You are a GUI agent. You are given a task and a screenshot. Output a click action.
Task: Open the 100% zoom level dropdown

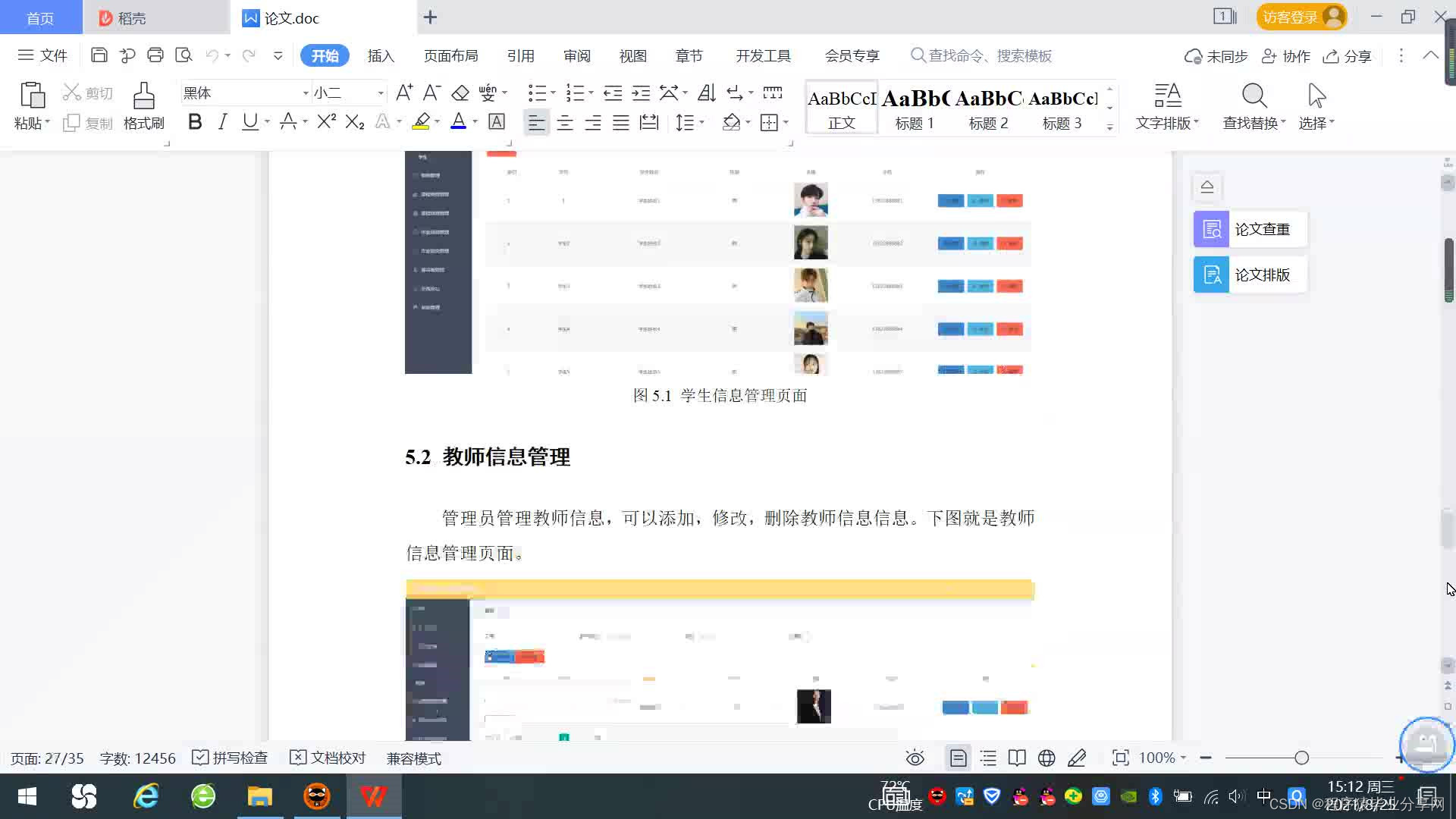(1163, 758)
